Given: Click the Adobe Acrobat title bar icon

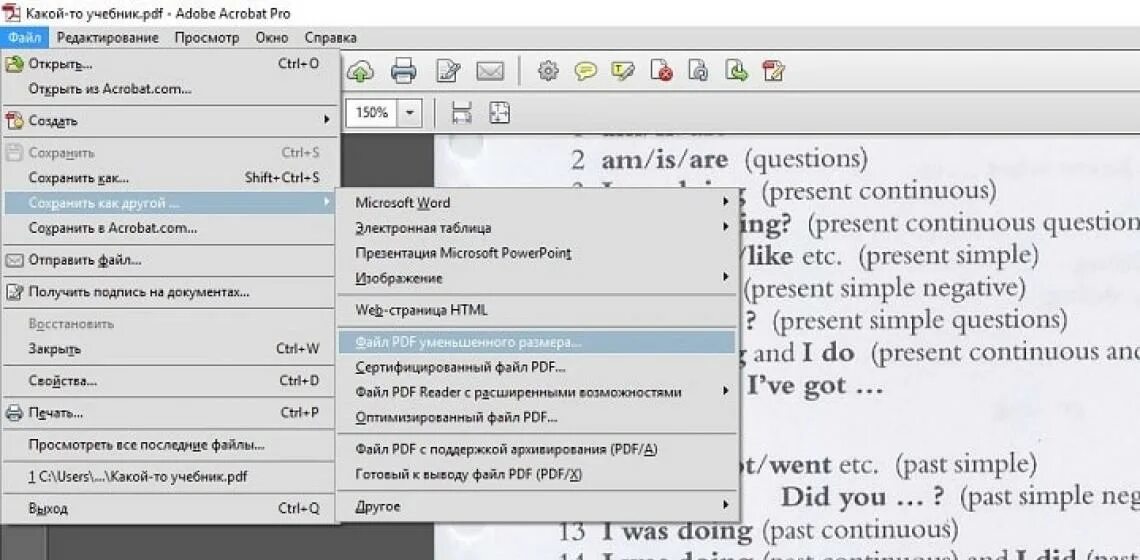Looking at the screenshot, I should pos(12,13).
